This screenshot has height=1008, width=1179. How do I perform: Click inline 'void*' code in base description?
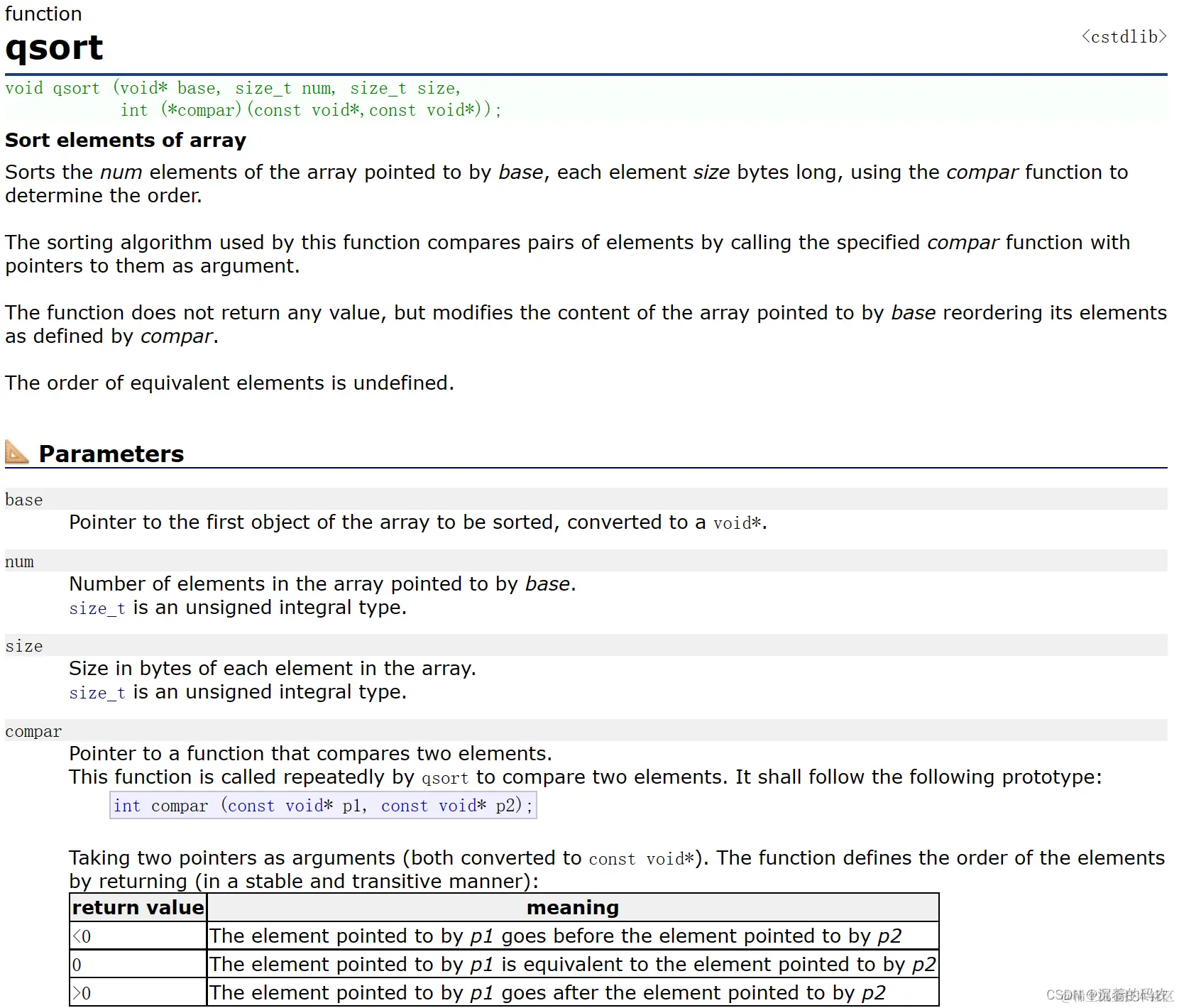pyautogui.click(x=737, y=523)
